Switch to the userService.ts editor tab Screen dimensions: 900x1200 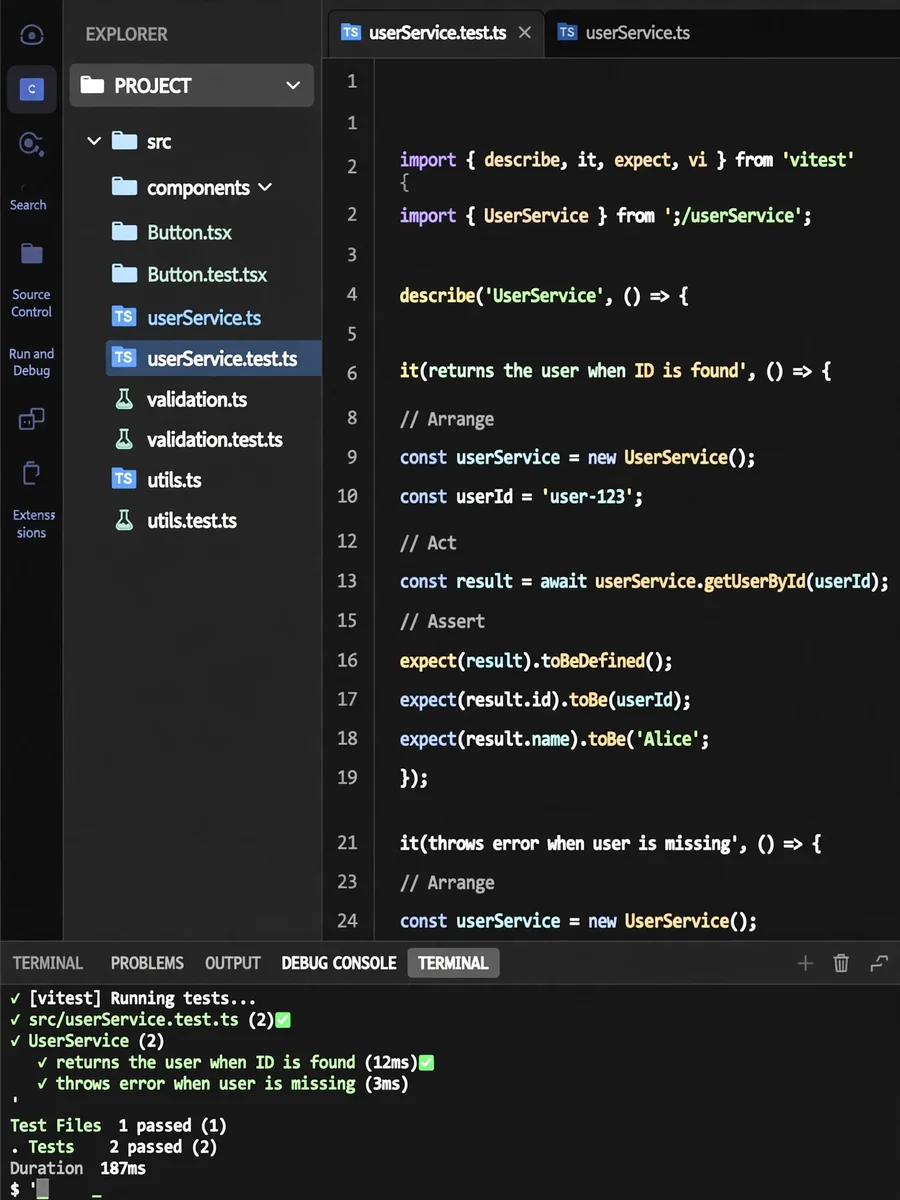click(x=625, y=32)
